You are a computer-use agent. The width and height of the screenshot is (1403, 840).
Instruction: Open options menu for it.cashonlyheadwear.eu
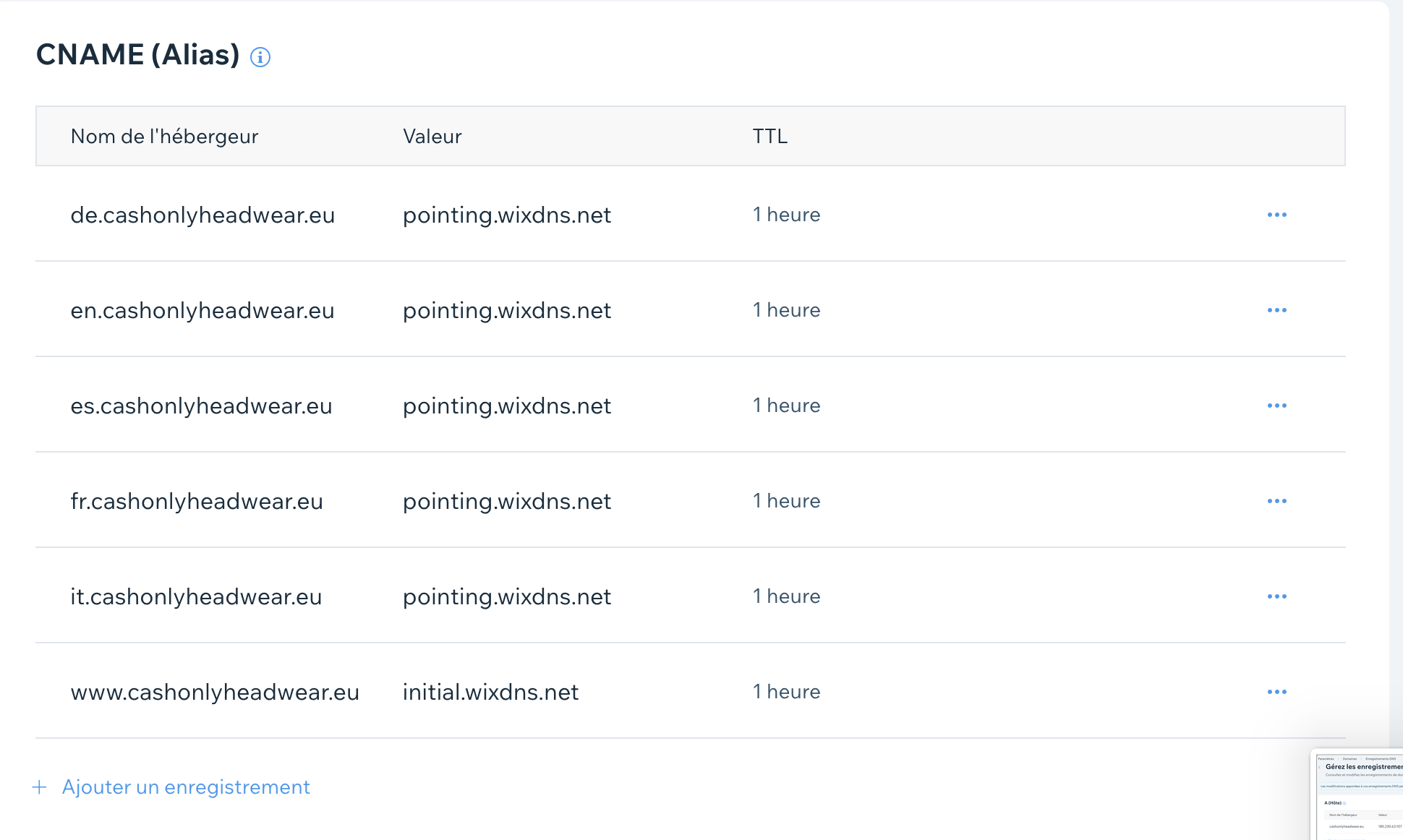point(1276,596)
